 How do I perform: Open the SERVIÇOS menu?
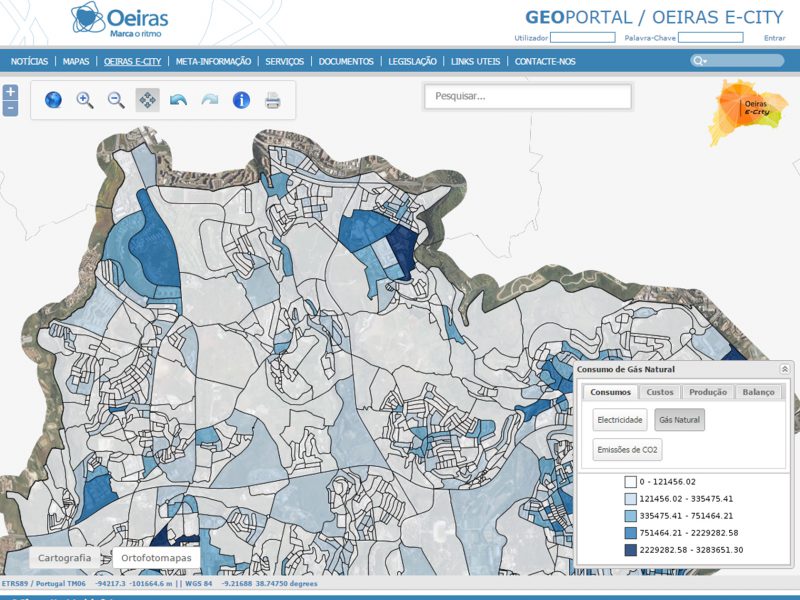pos(285,62)
